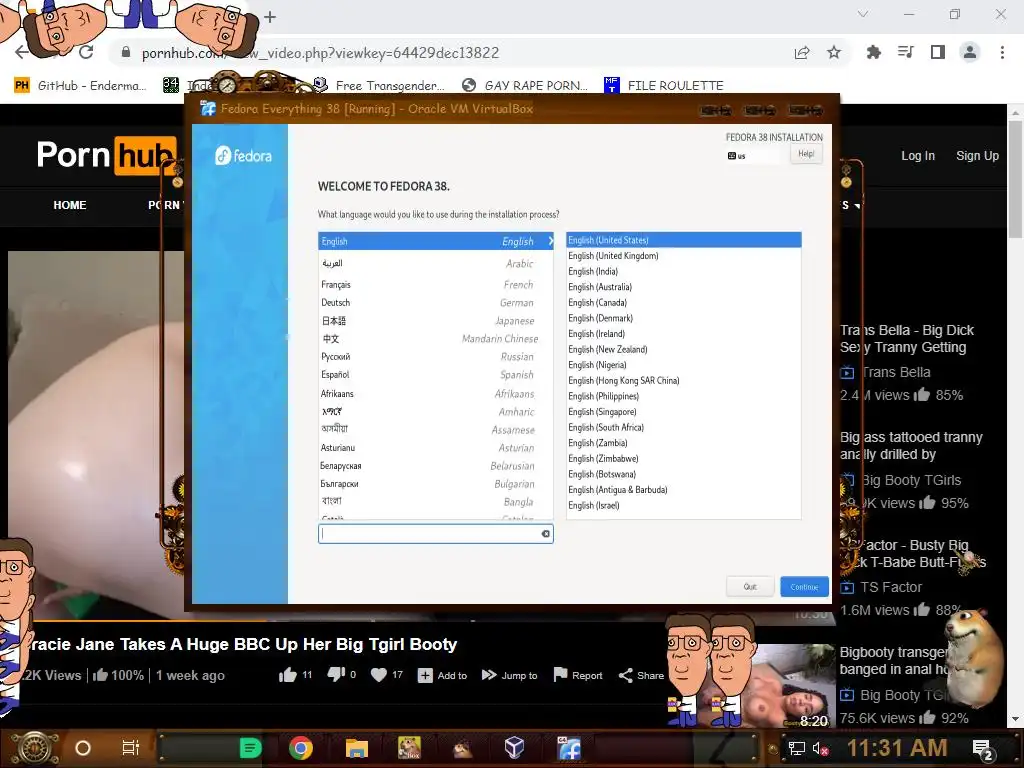This screenshot has width=1024, height=768.
Task: Select Français in the language list
Action: [436, 285]
